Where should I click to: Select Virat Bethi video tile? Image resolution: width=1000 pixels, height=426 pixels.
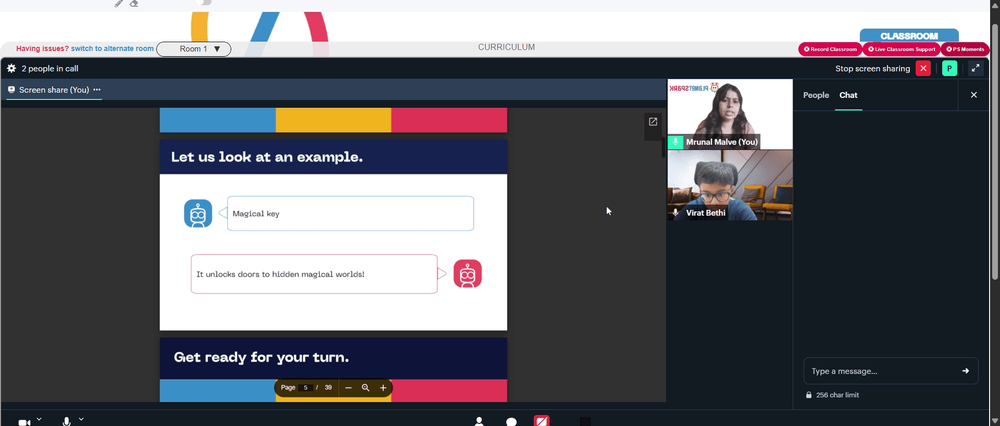point(730,185)
